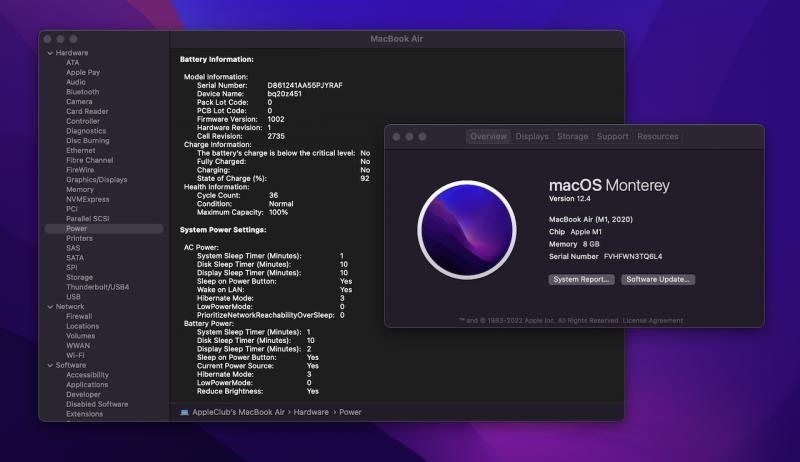Select Firewall under Network
The image size is (800, 462).
pos(79,317)
